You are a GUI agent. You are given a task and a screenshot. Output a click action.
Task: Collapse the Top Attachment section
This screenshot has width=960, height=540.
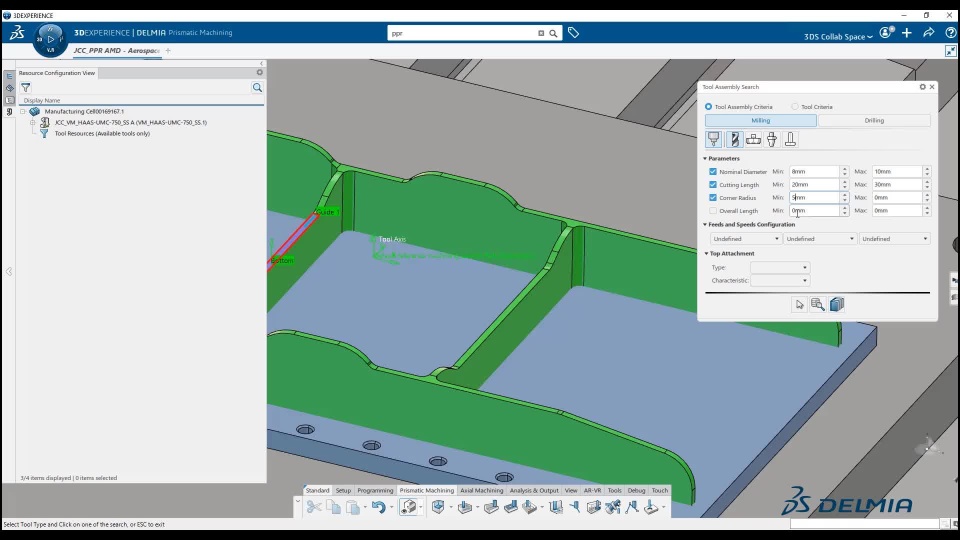pos(706,253)
